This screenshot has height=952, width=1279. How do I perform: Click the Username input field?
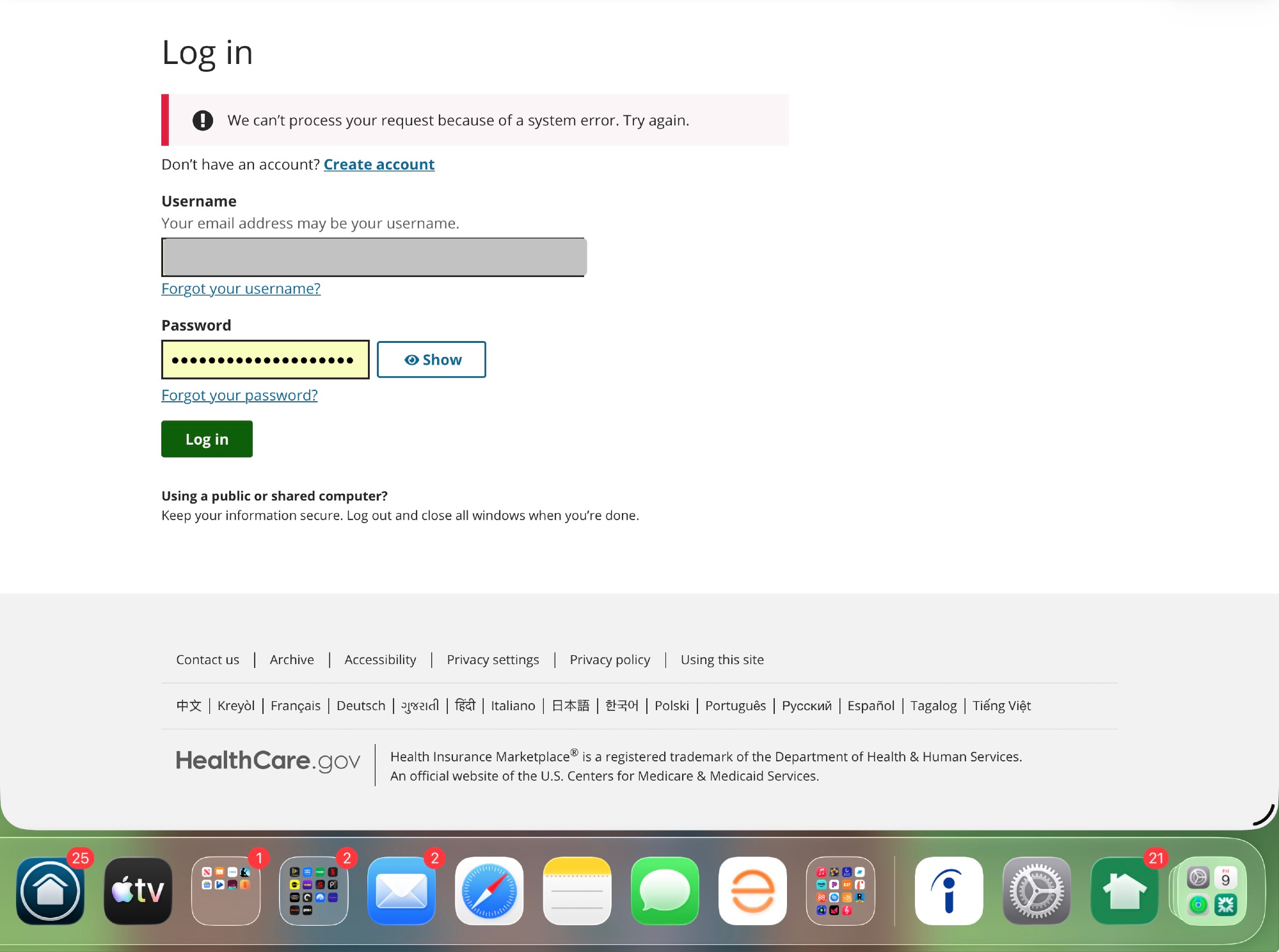374,257
